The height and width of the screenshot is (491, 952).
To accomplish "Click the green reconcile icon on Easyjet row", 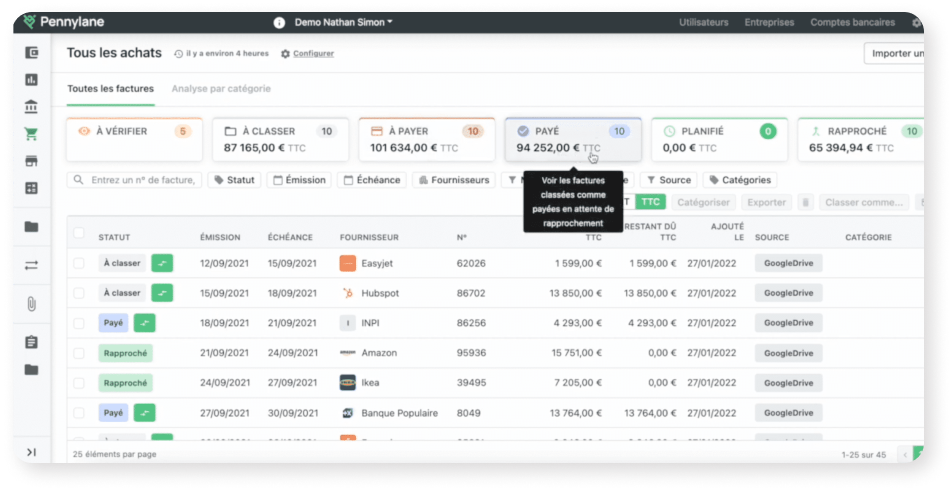I will point(162,263).
